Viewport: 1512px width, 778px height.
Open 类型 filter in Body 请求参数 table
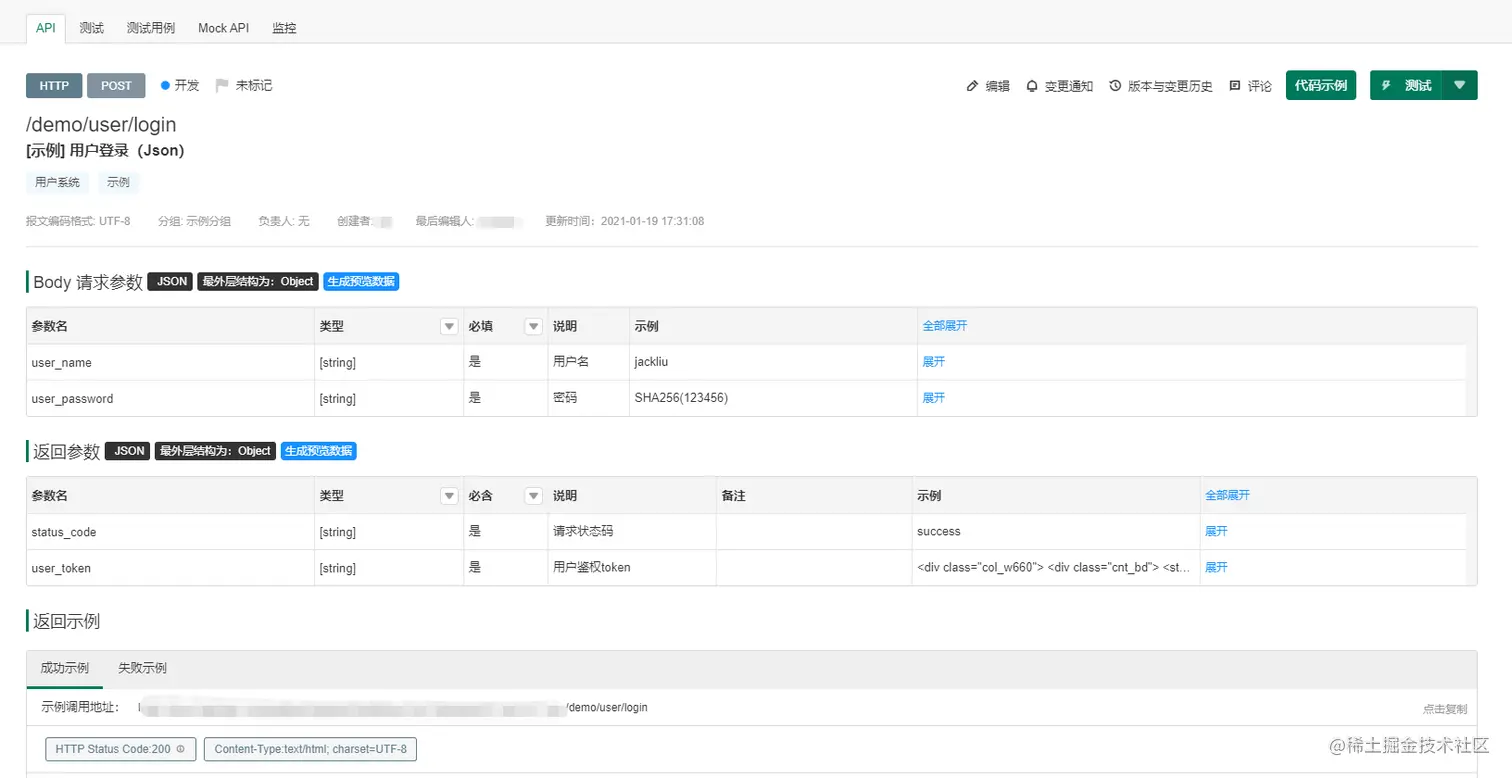(449, 327)
